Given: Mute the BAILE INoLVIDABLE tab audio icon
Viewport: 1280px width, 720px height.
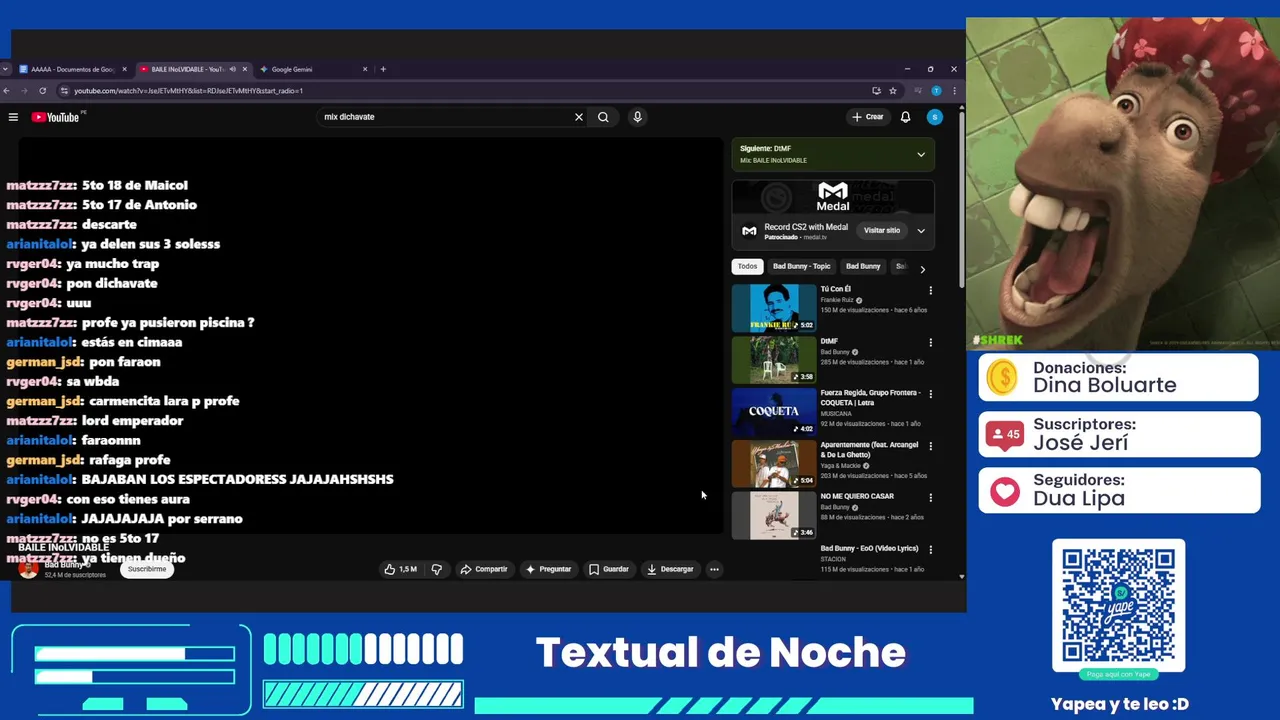Looking at the screenshot, I should (233, 69).
